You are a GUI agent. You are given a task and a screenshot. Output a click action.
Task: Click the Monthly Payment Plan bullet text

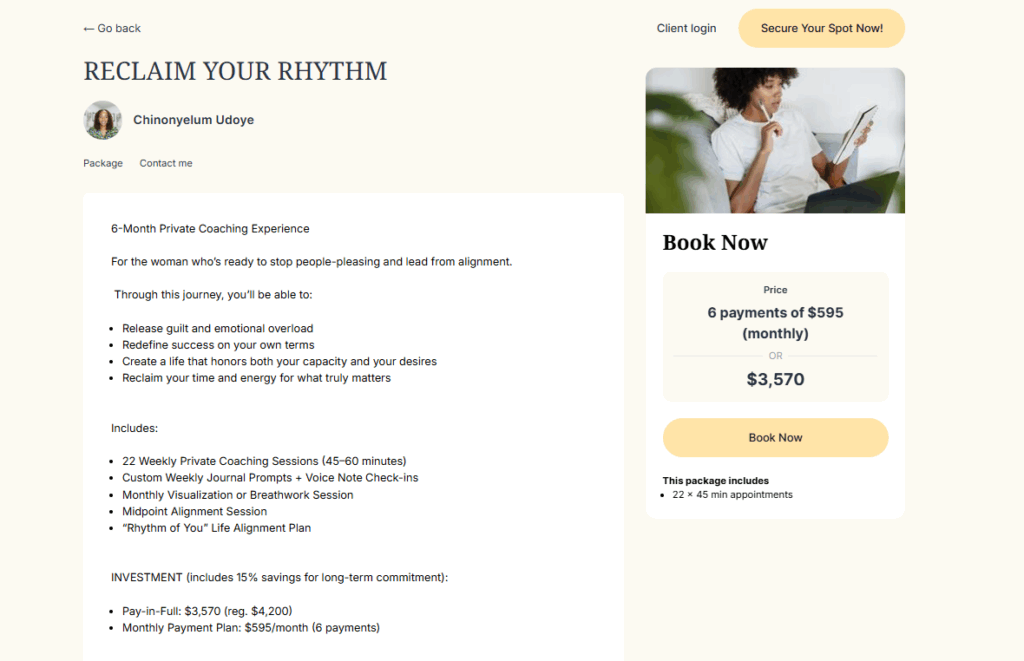tap(250, 628)
